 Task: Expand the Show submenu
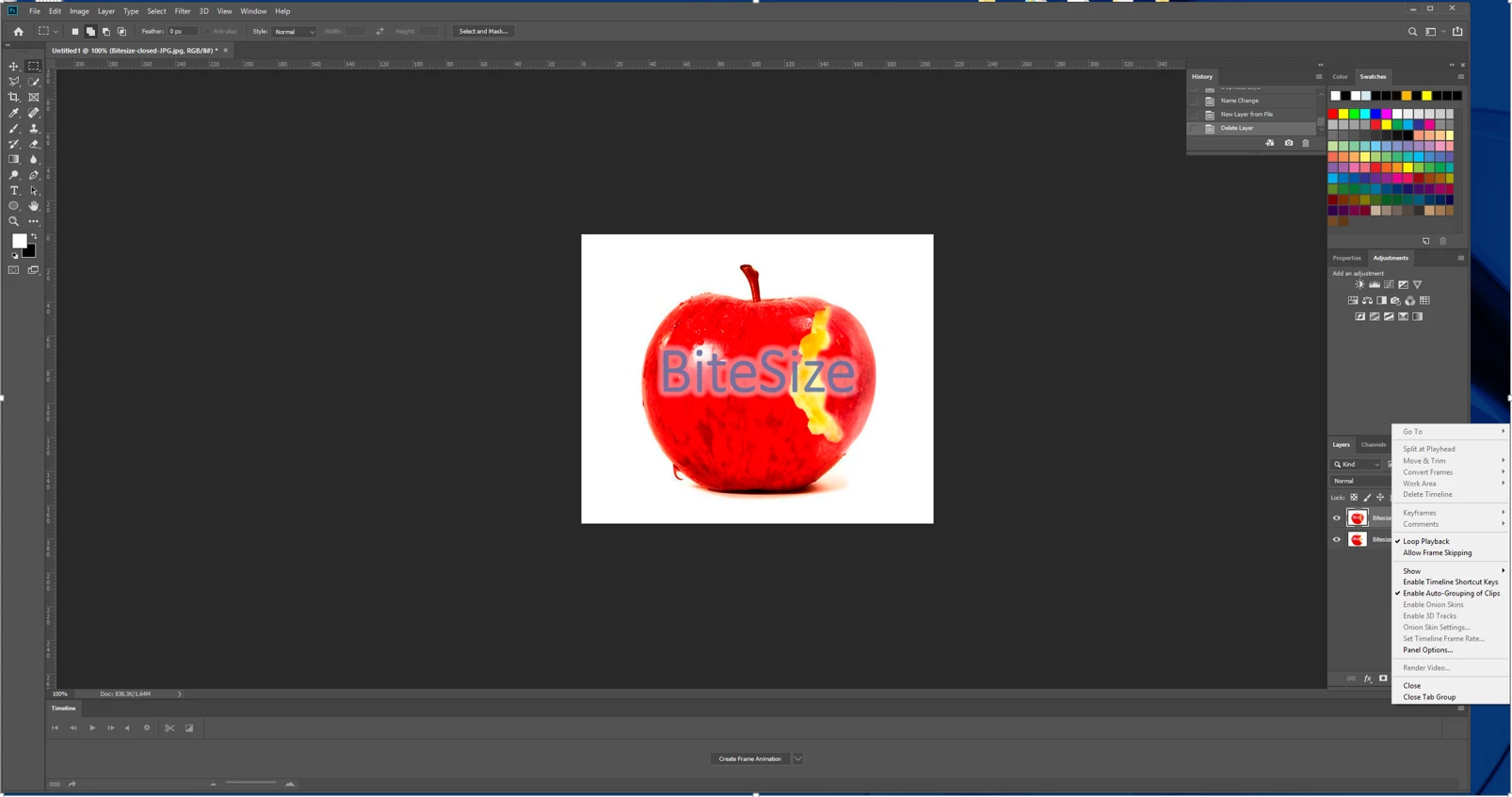click(1450, 571)
